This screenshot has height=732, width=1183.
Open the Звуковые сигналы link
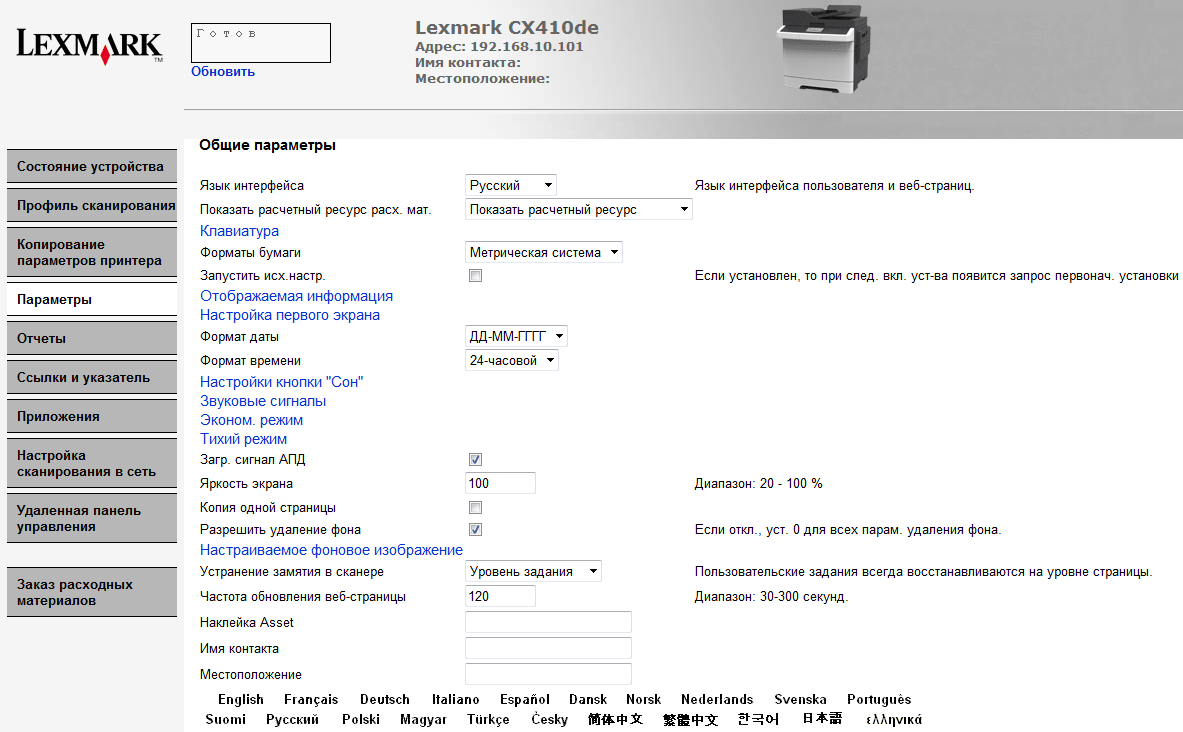tap(263, 401)
